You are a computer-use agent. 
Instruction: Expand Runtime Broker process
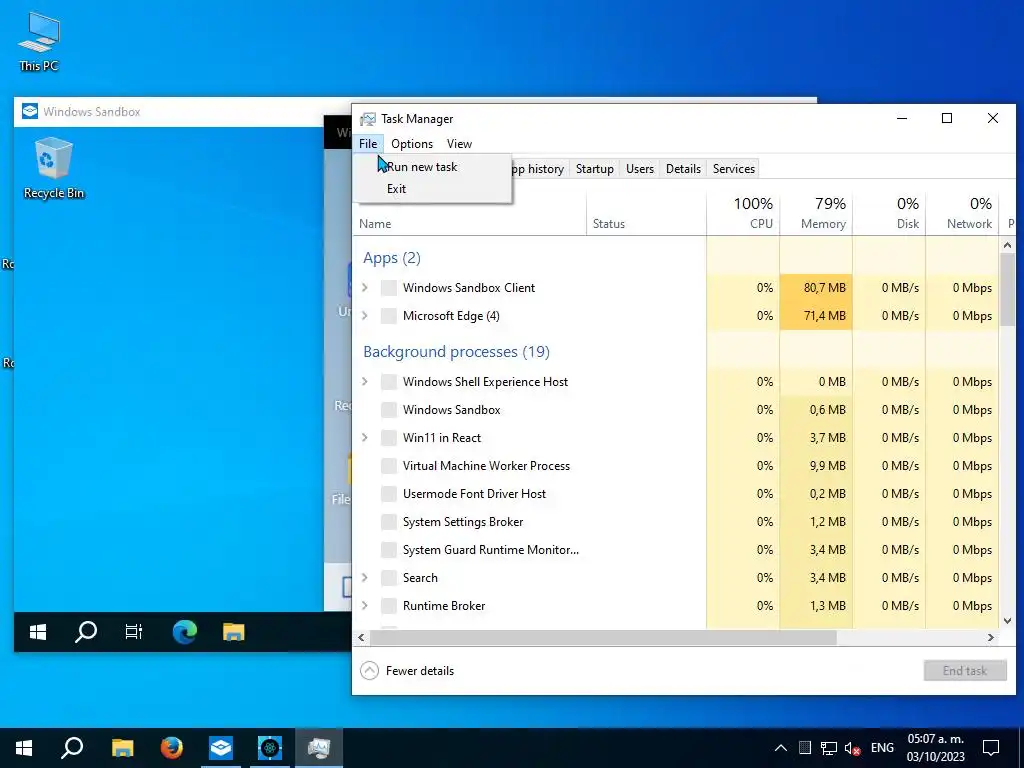tap(365, 605)
